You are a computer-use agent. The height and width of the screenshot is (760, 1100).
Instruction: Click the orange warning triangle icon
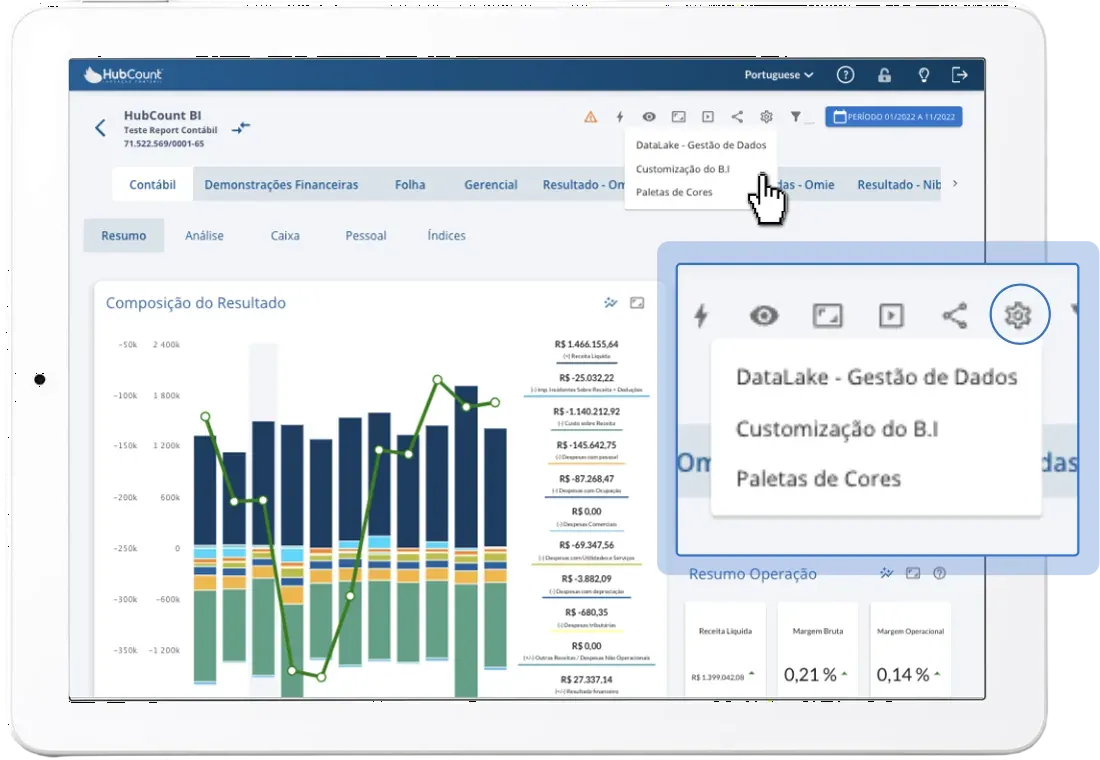click(x=591, y=116)
